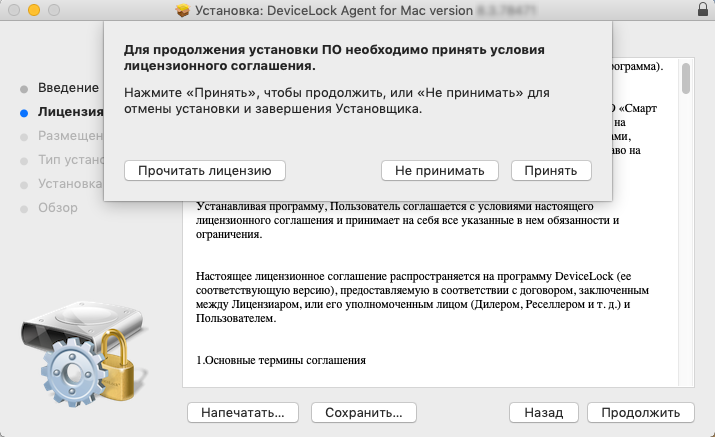Image resolution: width=715 pixels, height=437 pixels.
Task: Select the Тип установки step in the sidebar
Action: (x=70, y=160)
